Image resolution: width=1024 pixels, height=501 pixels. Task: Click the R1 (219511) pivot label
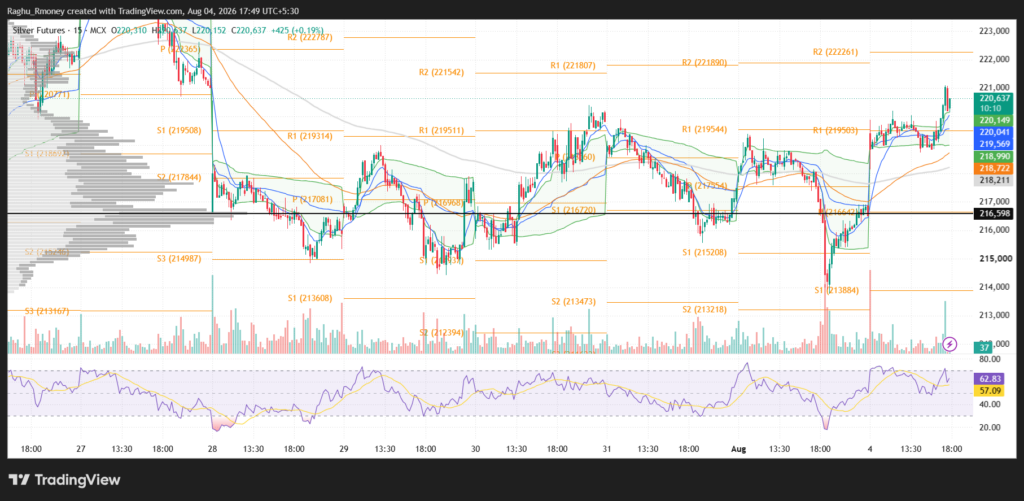441,130
